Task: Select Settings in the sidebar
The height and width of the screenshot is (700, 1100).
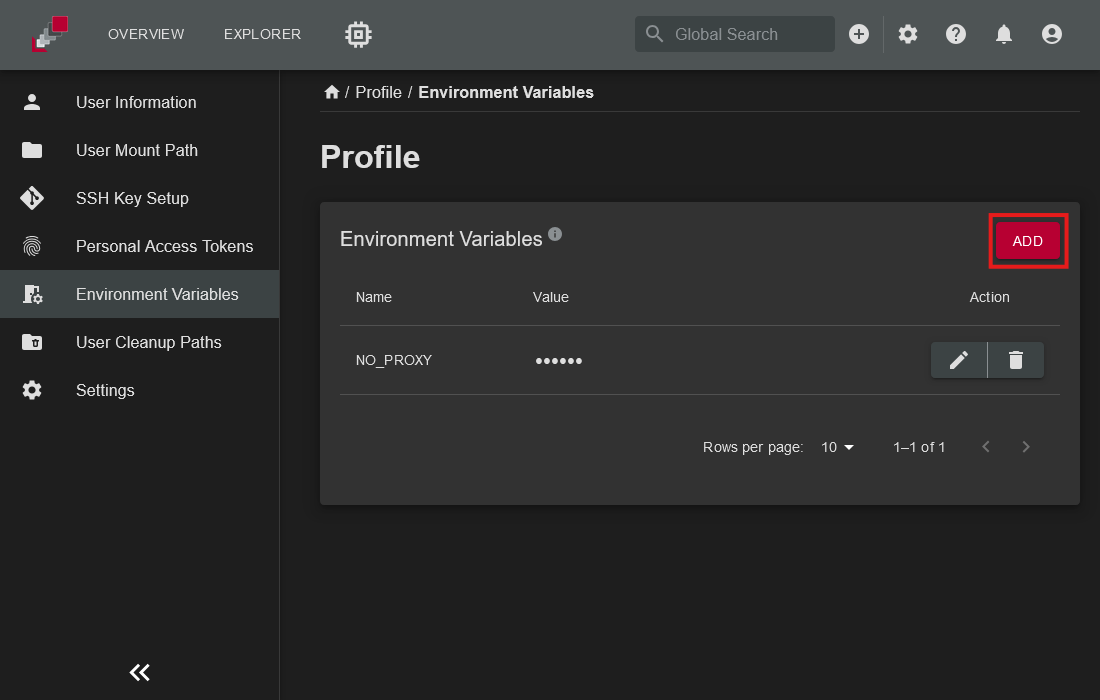Action: [x=140, y=390]
